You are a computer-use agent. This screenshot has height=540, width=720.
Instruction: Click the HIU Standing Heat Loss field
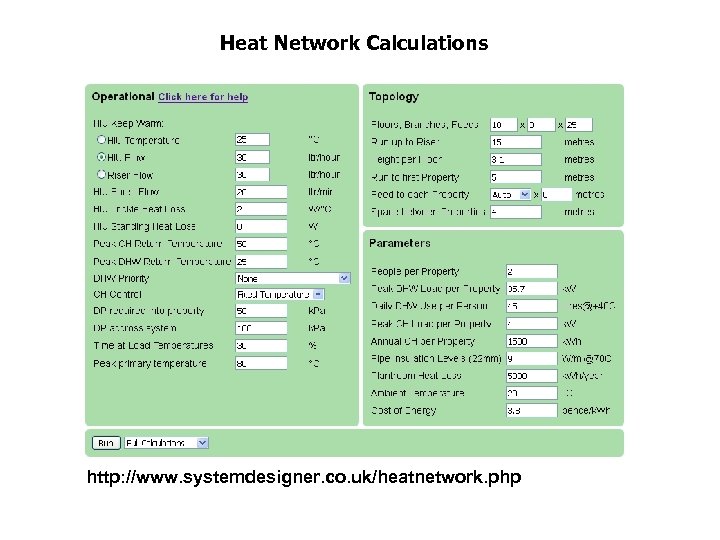point(261,226)
